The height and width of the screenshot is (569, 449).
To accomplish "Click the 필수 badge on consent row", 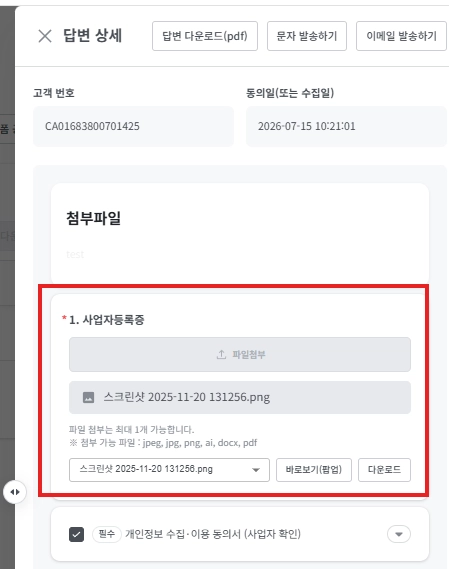I will pos(107,534).
